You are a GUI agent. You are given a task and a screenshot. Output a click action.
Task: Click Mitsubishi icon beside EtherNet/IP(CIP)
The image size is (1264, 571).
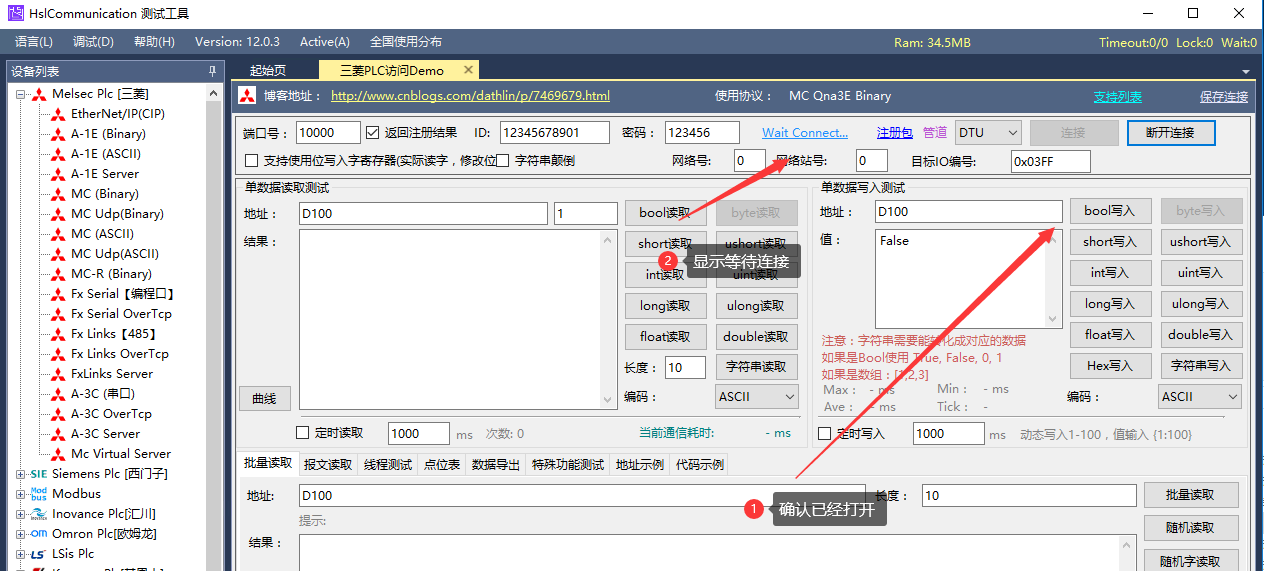58,114
